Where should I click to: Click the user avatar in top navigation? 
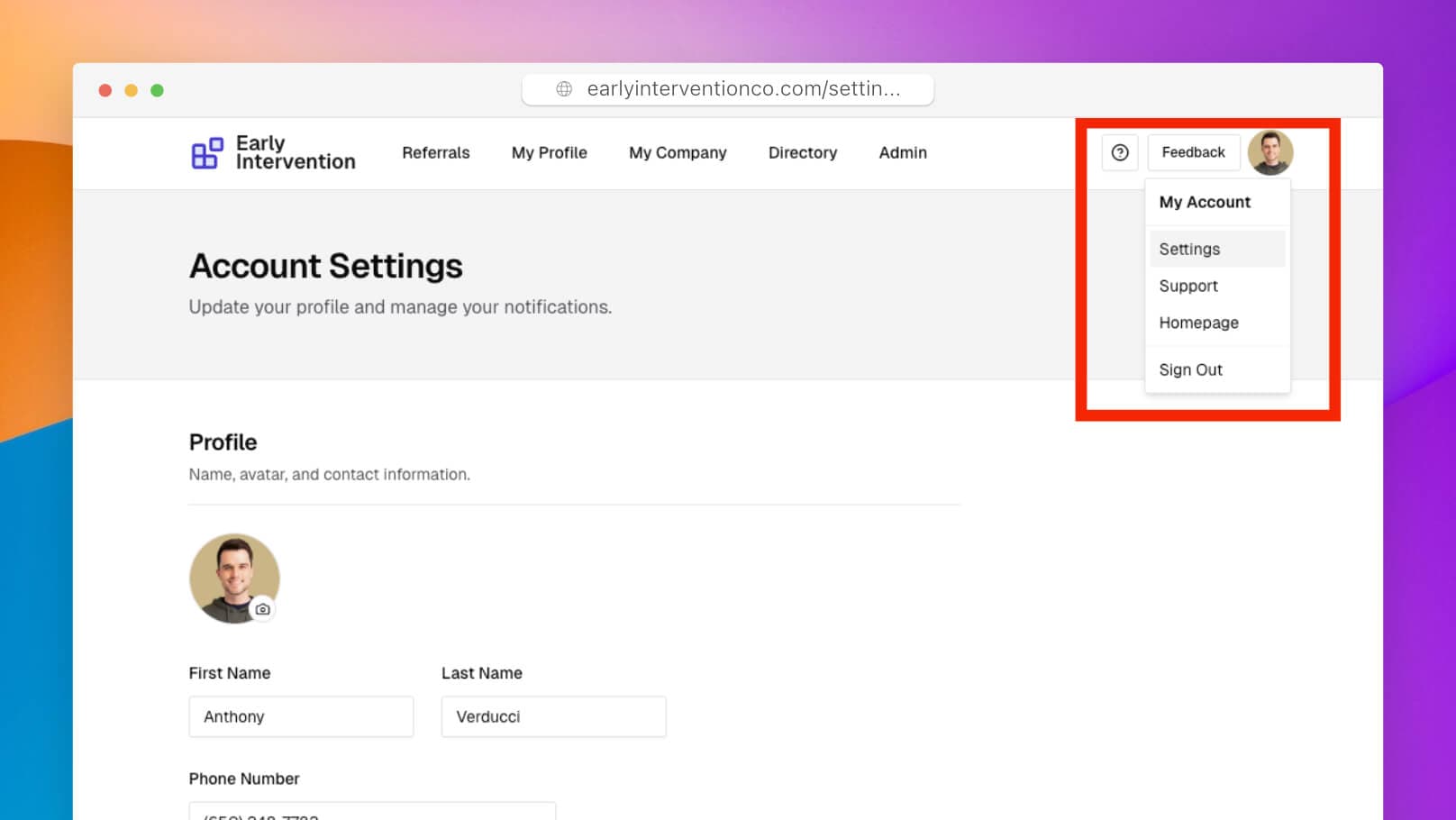pos(1270,152)
